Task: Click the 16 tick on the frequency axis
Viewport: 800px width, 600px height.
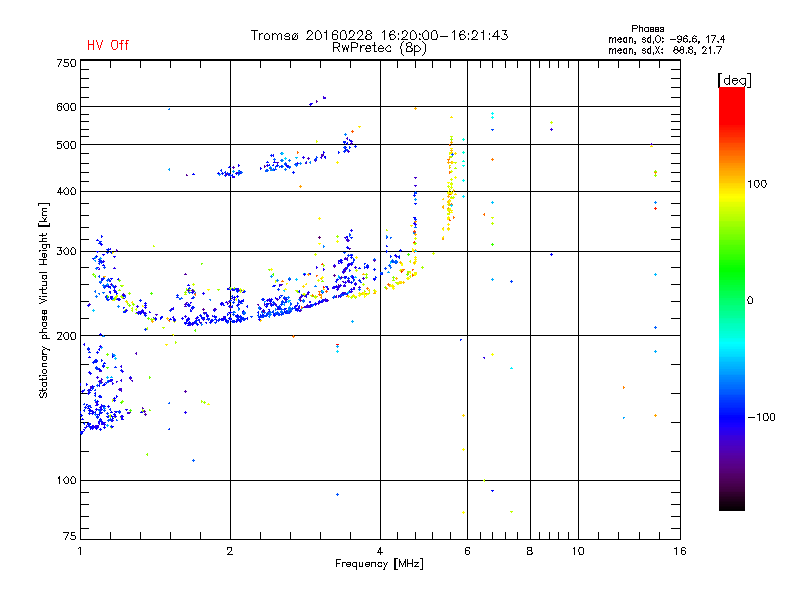Action: 680,551
